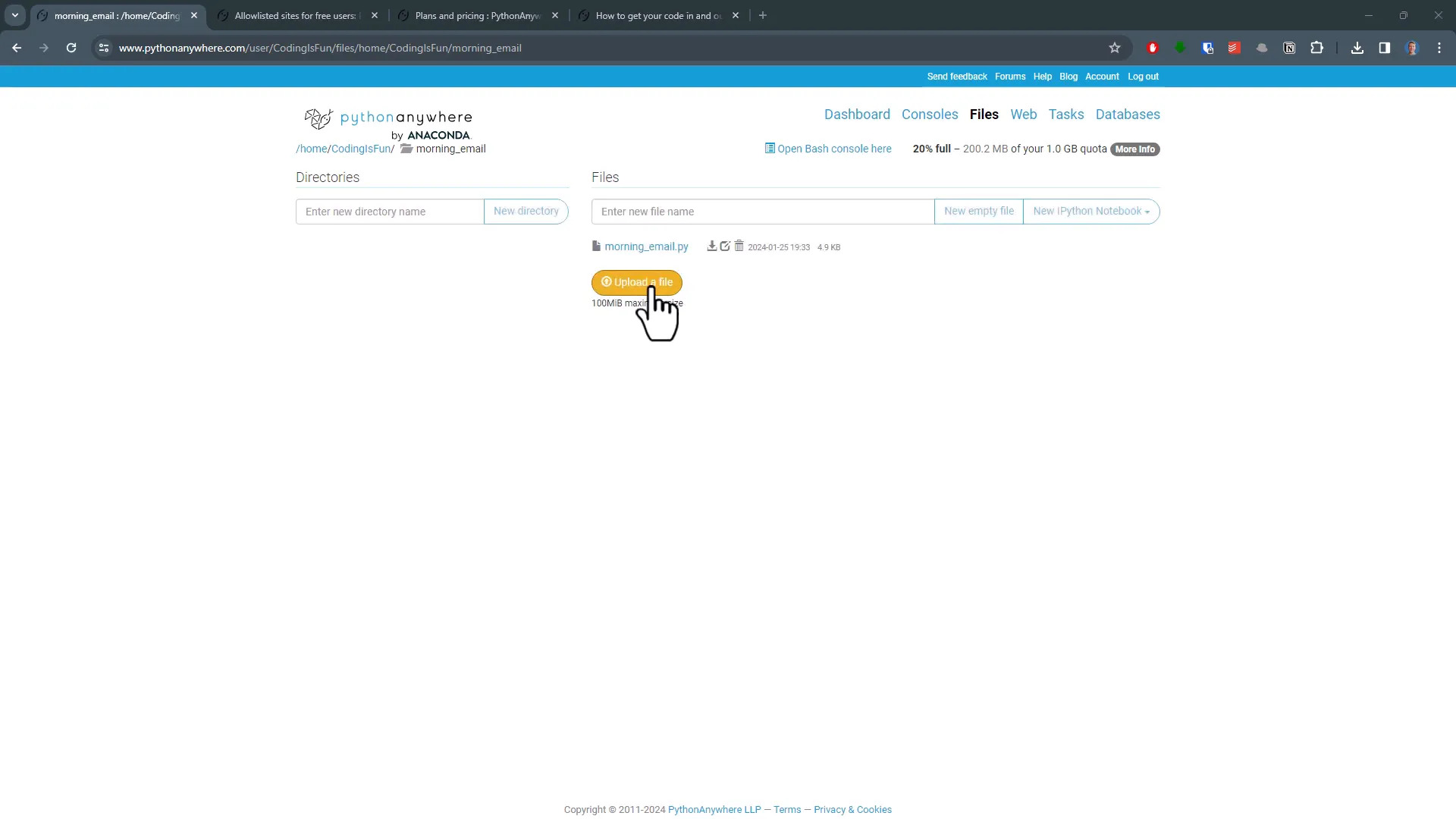Open the Todoist extension

point(1234,47)
